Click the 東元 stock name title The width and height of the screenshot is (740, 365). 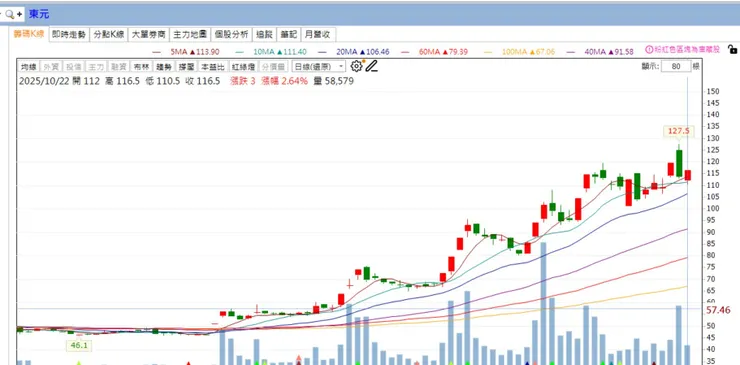[39, 15]
